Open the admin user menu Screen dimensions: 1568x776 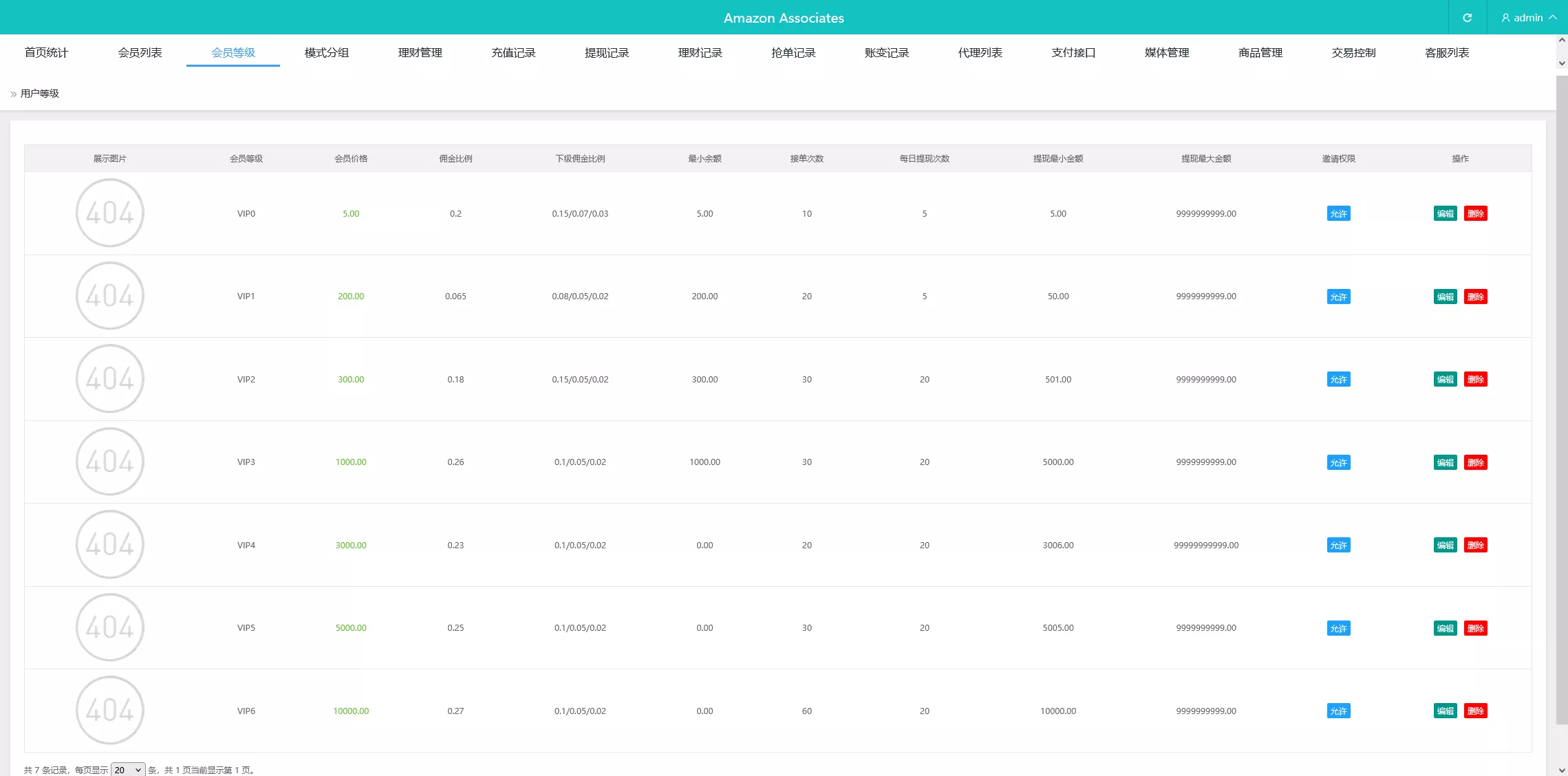click(1528, 18)
